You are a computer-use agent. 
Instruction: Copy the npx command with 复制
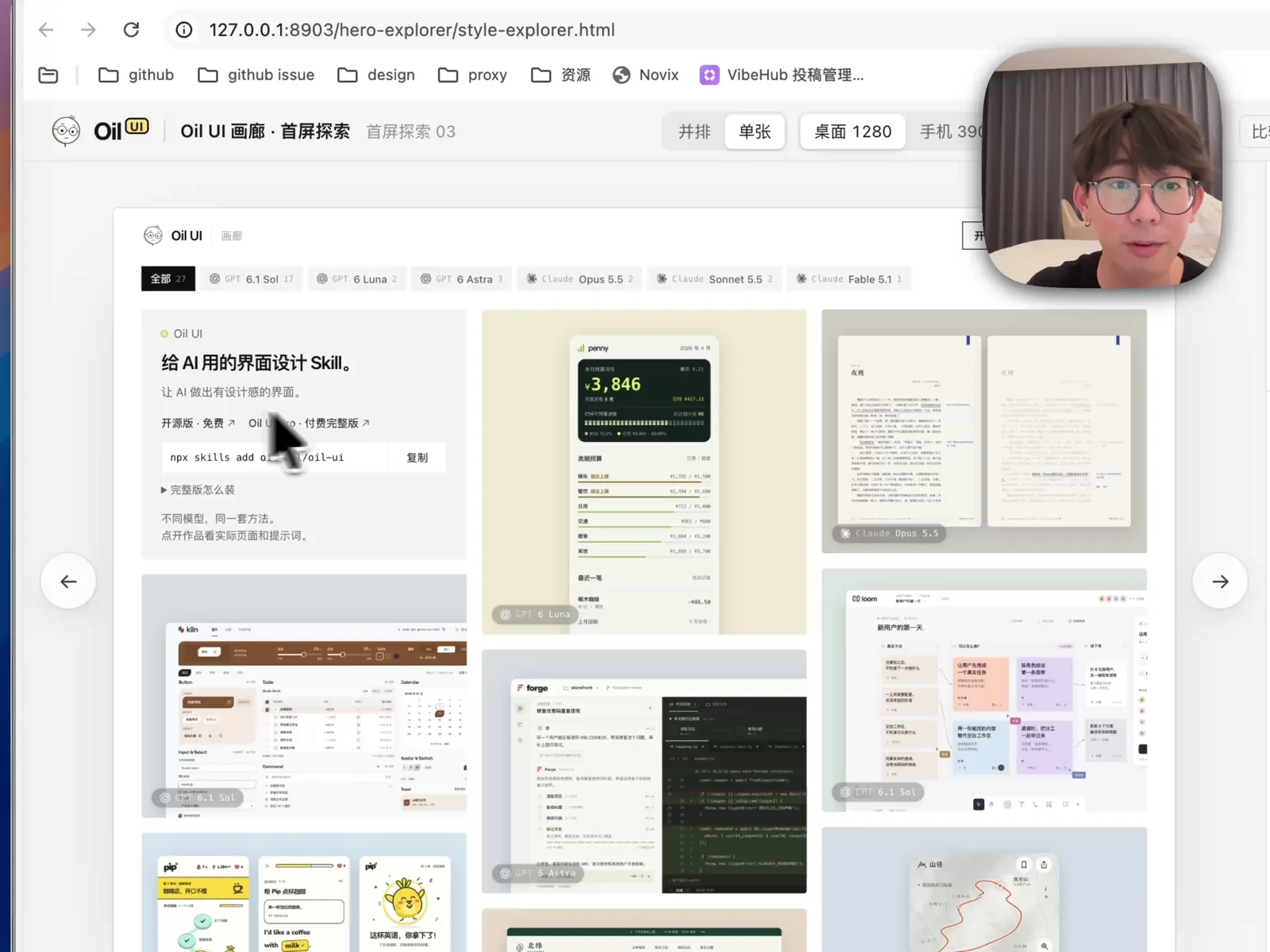pos(417,458)
